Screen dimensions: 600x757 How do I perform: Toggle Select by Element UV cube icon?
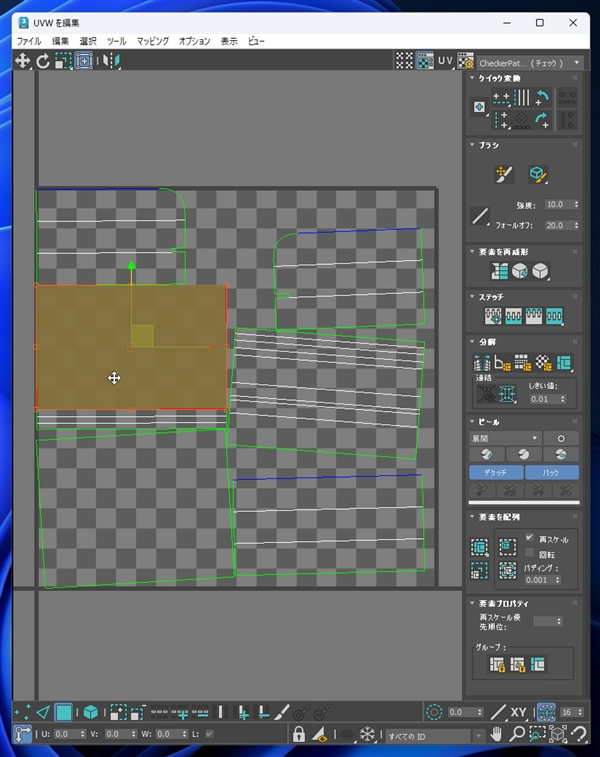[90, 712]
